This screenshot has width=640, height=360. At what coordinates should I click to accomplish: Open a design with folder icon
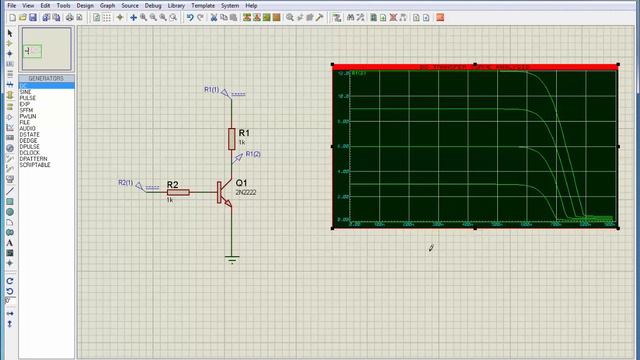coord(23,18)
